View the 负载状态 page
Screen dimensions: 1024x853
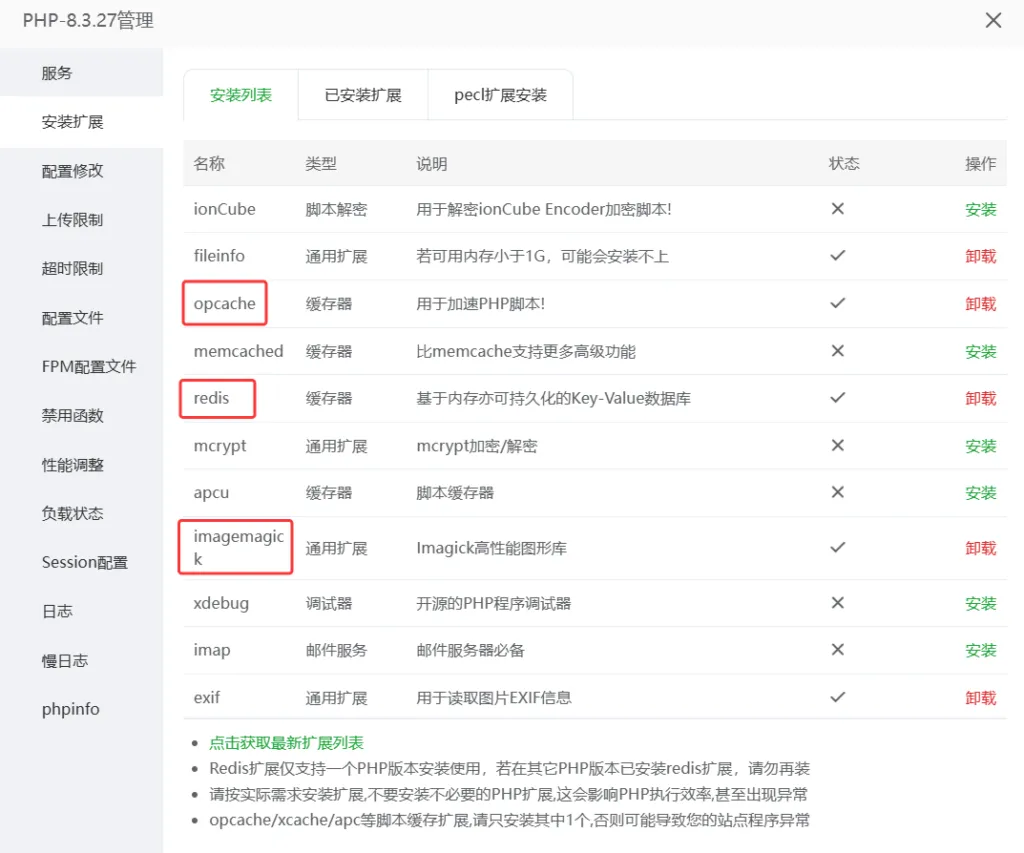[68, 513]
